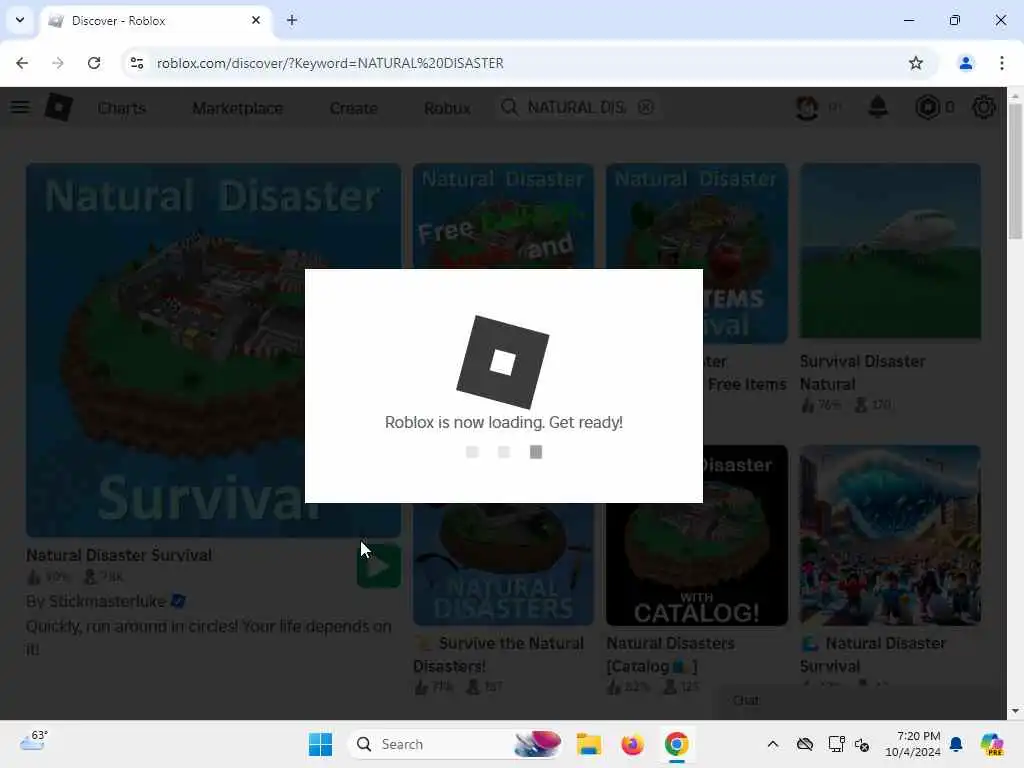Click the search magnifier icon in Roblox

click(x=509, y=107)
